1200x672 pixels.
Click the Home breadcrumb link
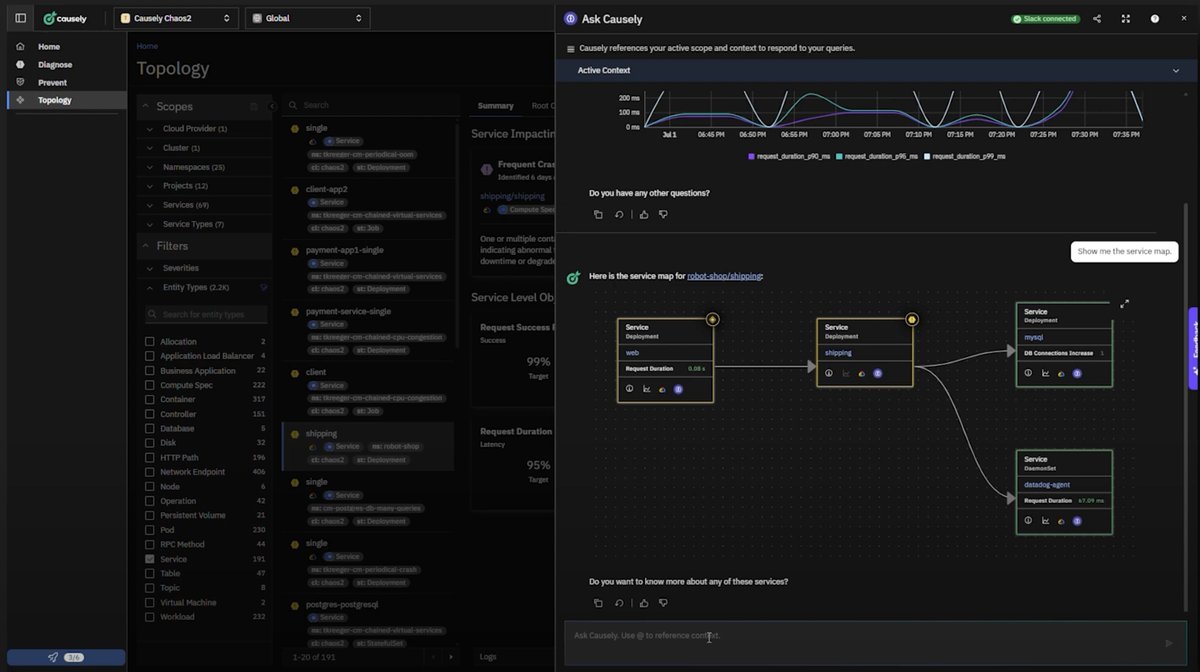tap(147, 46)
